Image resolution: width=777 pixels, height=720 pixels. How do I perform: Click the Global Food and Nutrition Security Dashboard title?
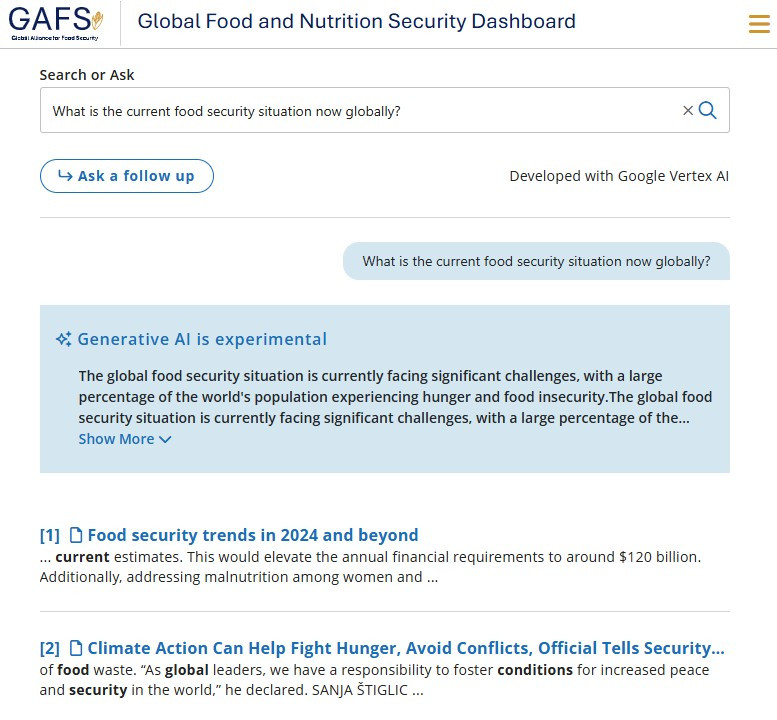[x=357, y=21]
